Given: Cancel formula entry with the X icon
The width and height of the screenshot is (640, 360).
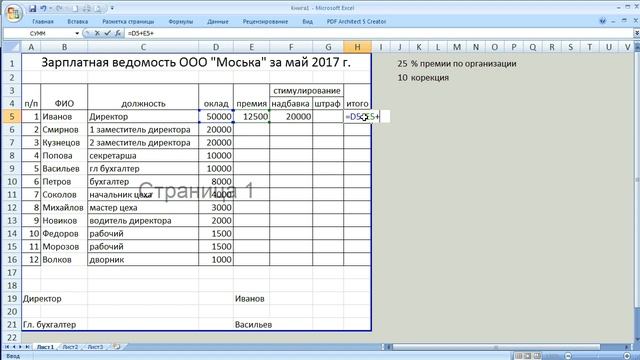Looking at the screenshot, I should click(97, 33).
